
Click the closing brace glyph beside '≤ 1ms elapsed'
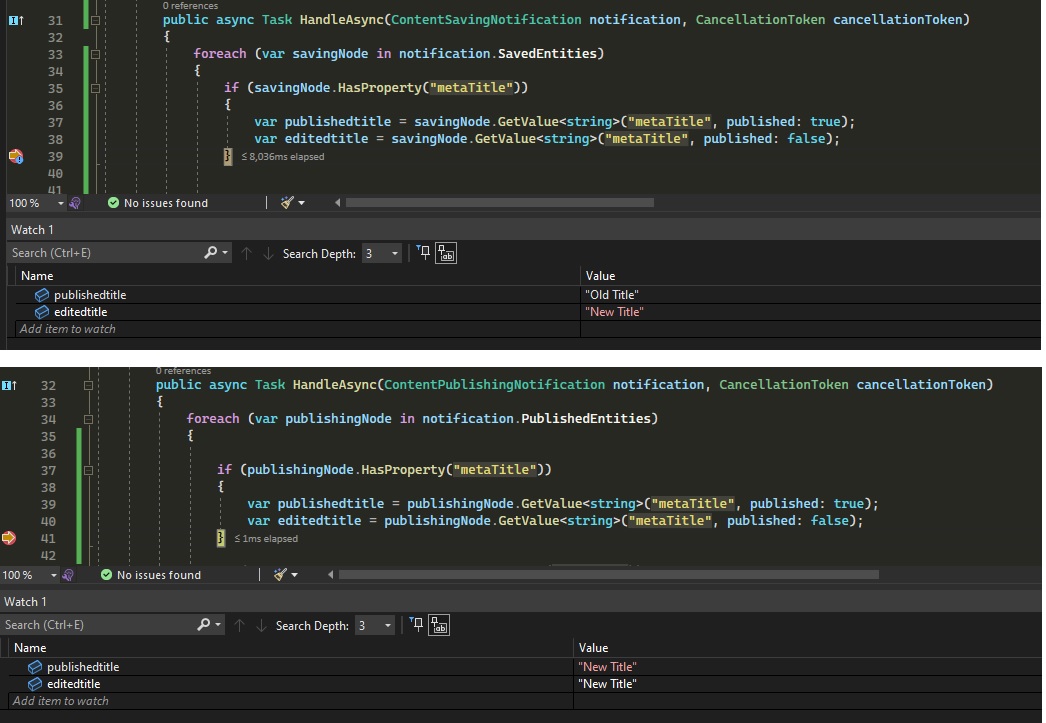221,538
